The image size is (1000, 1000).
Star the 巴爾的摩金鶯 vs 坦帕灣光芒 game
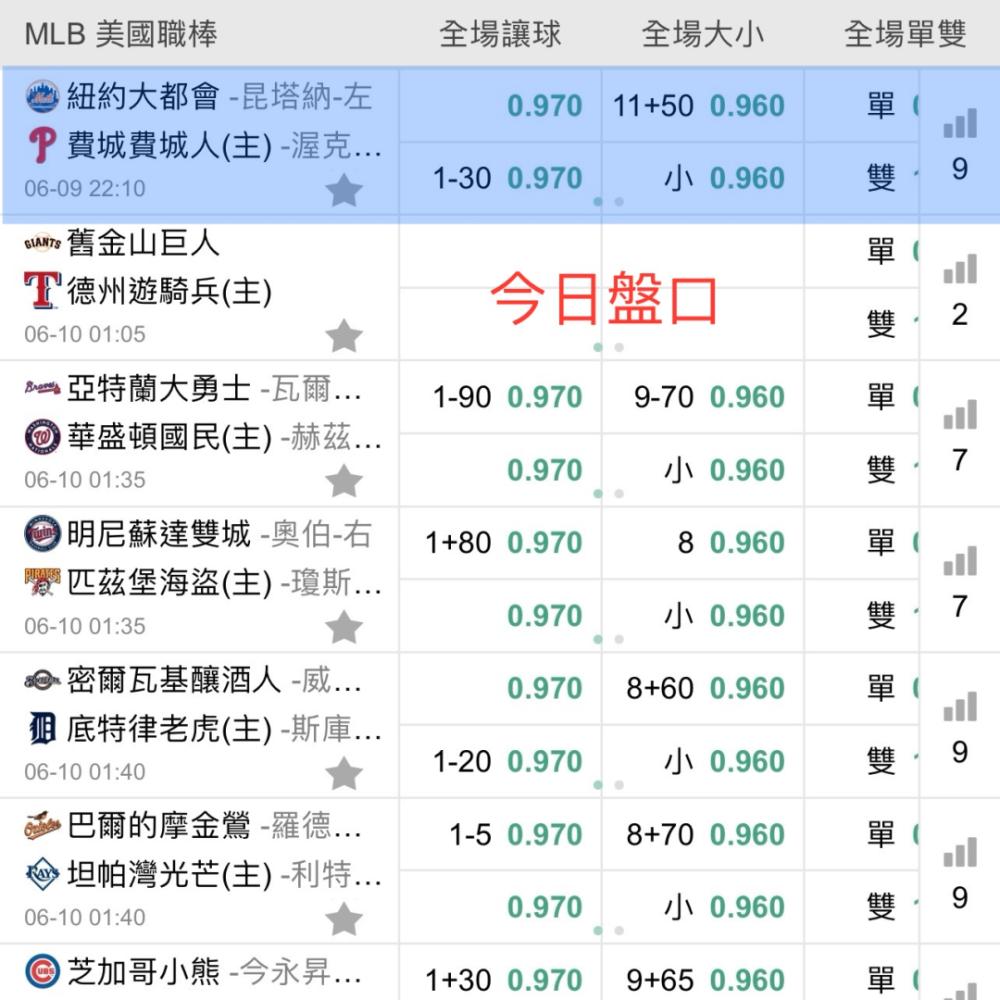coord(344,918)
